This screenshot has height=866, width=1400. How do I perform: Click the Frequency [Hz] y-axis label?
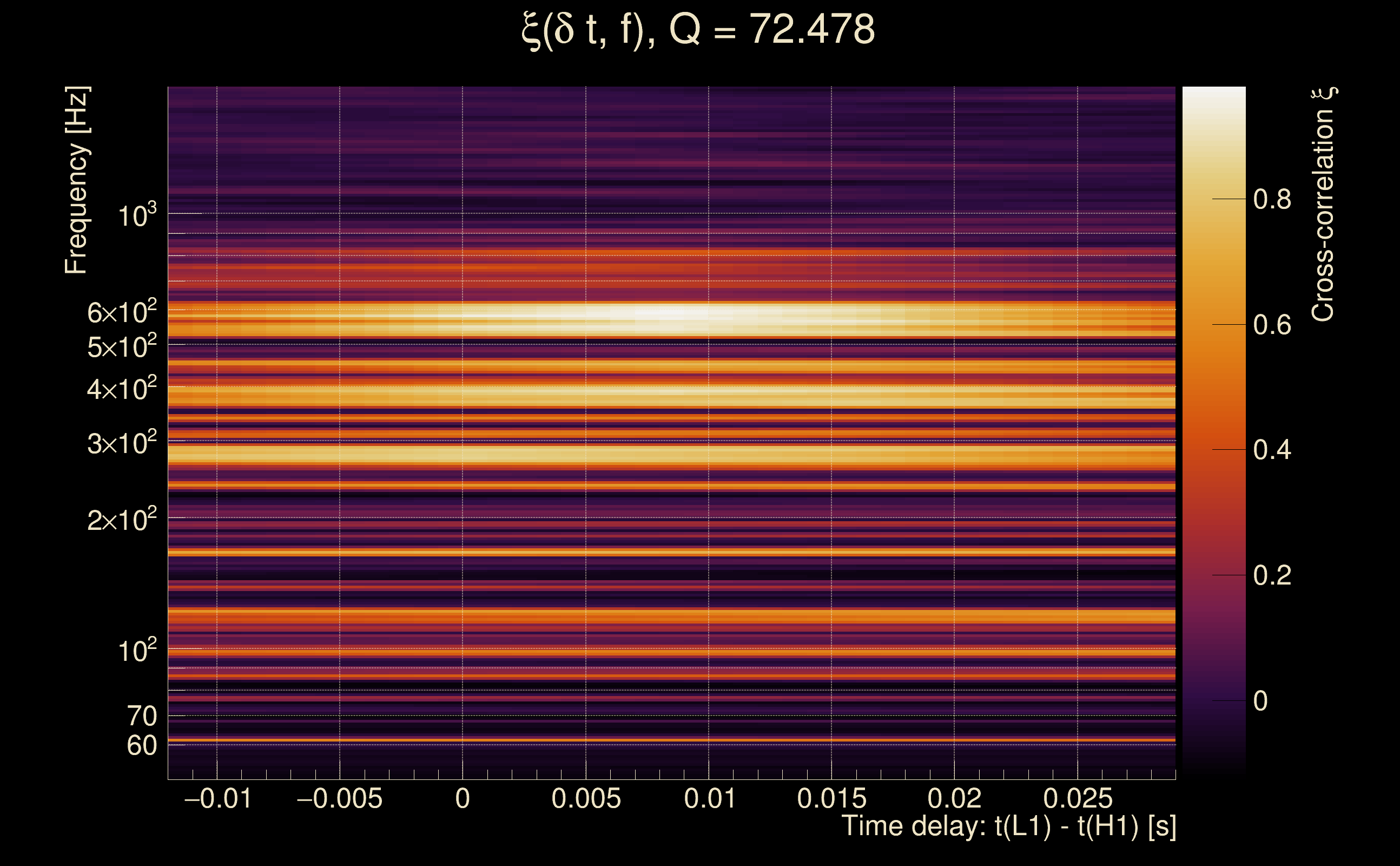click(76, 180)
